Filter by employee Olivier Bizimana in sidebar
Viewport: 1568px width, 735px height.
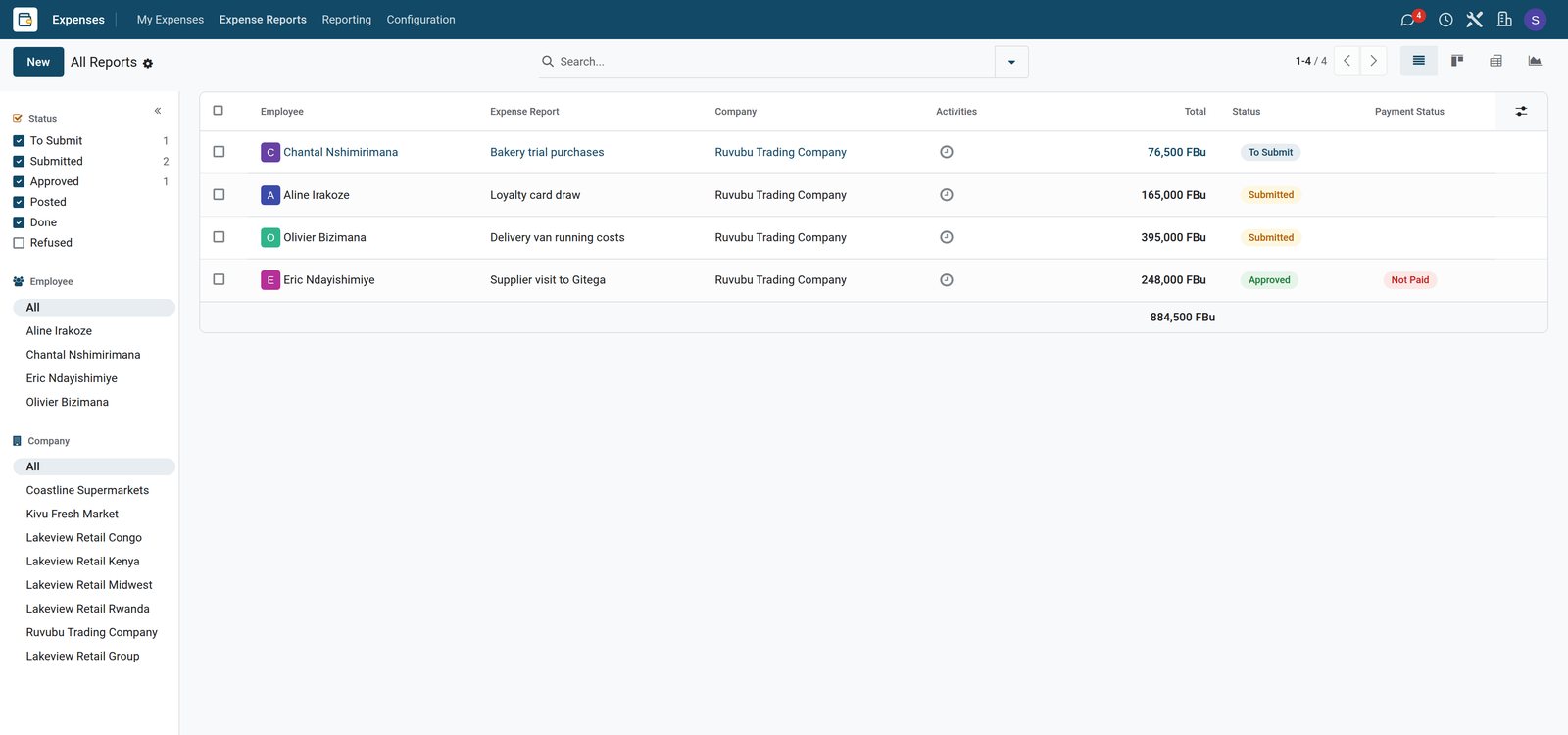tap(68, 402)
